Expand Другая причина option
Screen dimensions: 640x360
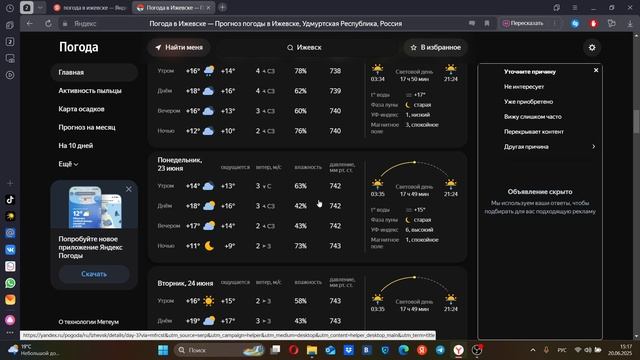[x=549, y=147]
